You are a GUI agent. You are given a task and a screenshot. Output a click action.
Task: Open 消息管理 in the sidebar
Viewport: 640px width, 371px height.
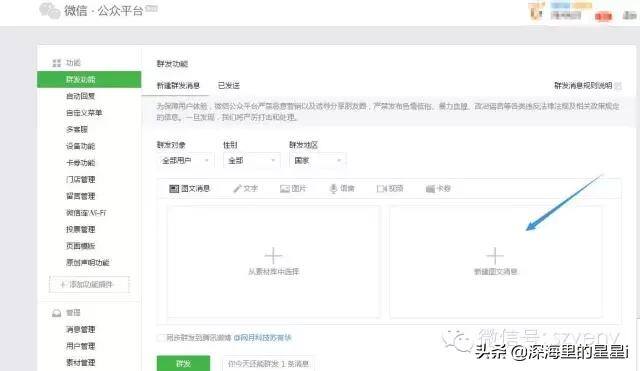pos(80,329)
